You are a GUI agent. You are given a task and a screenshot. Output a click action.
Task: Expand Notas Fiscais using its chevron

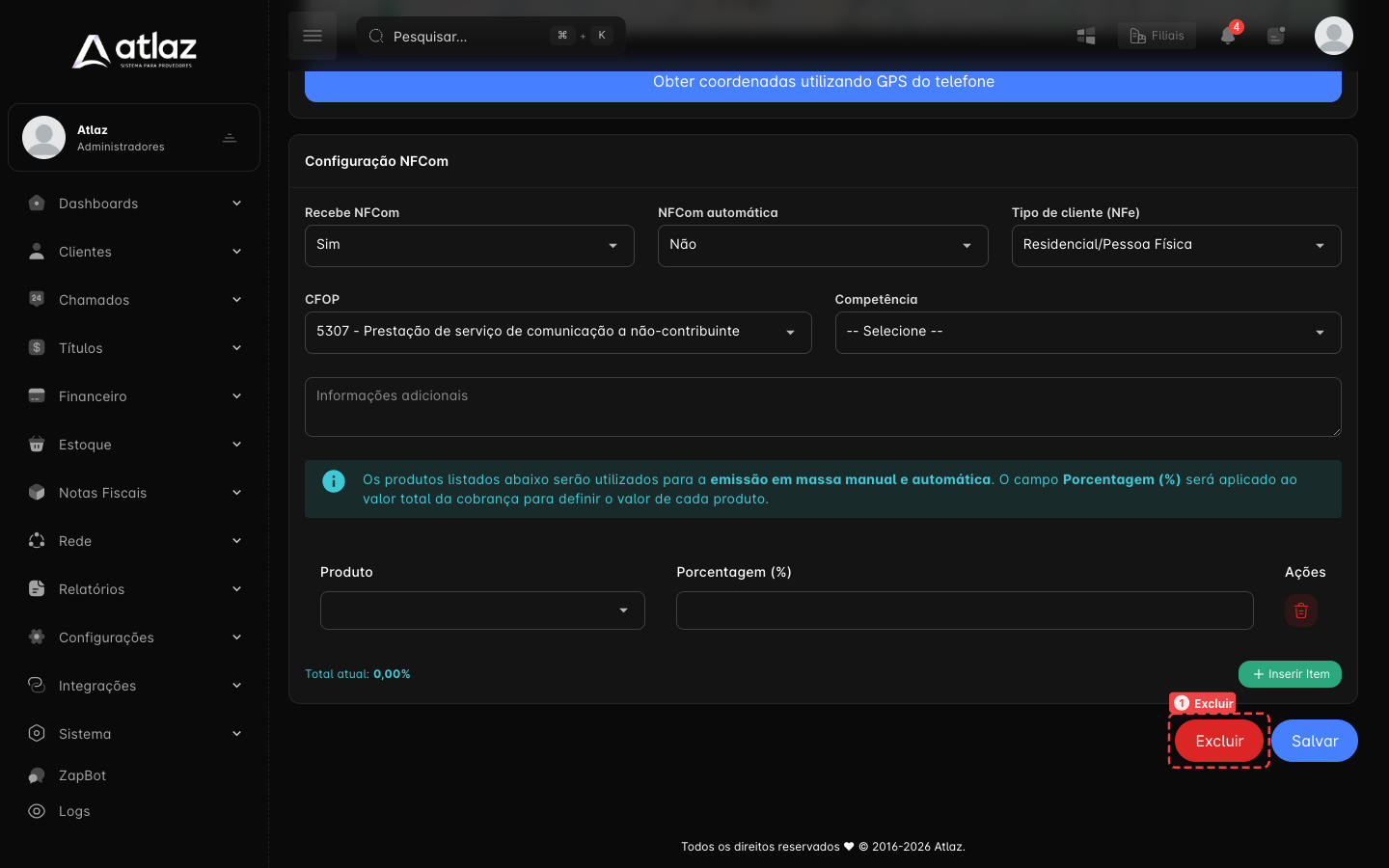click(236, 493)
